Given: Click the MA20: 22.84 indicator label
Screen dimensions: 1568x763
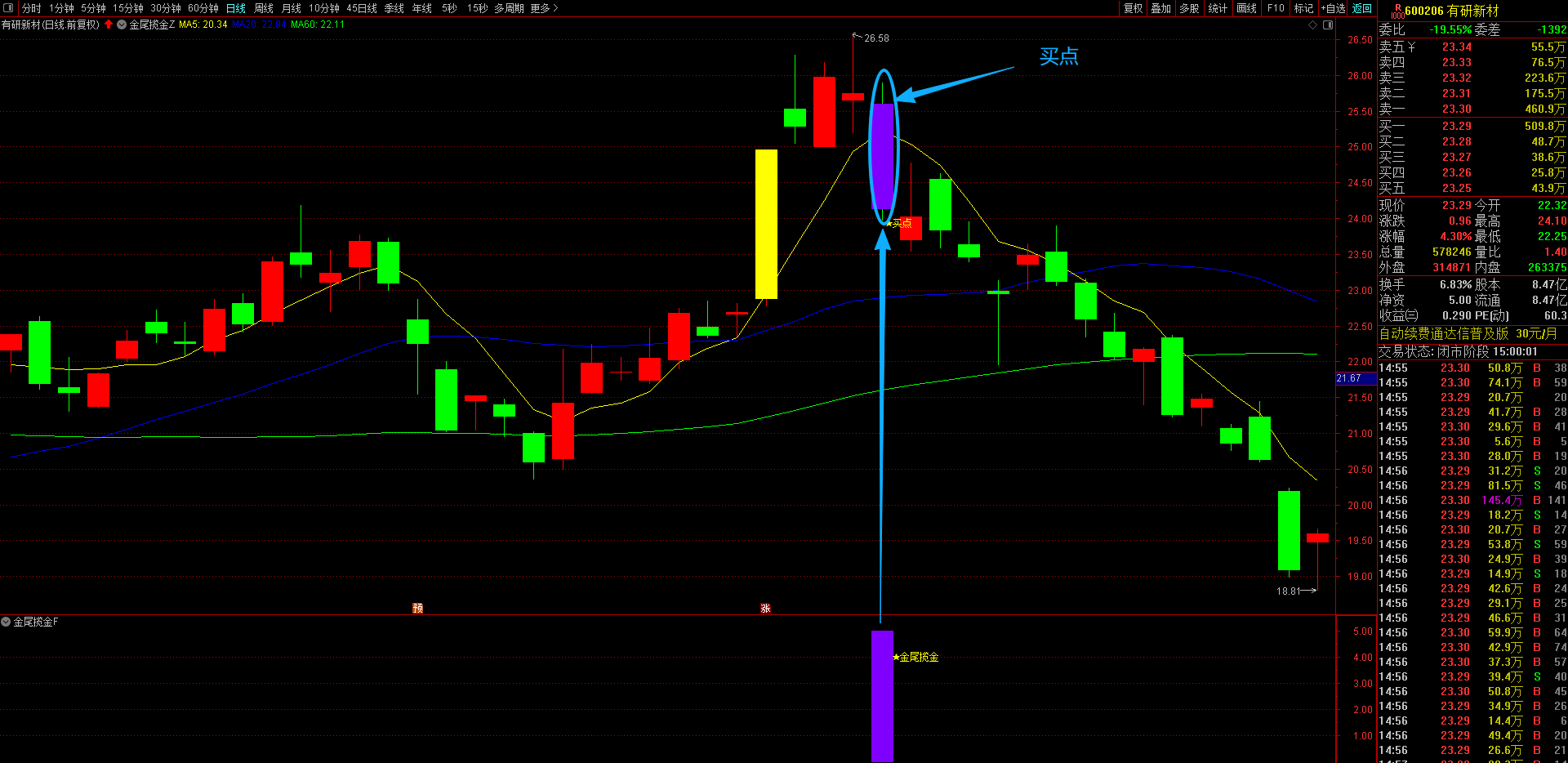Looking at the screenshot, I should (260, 25).
